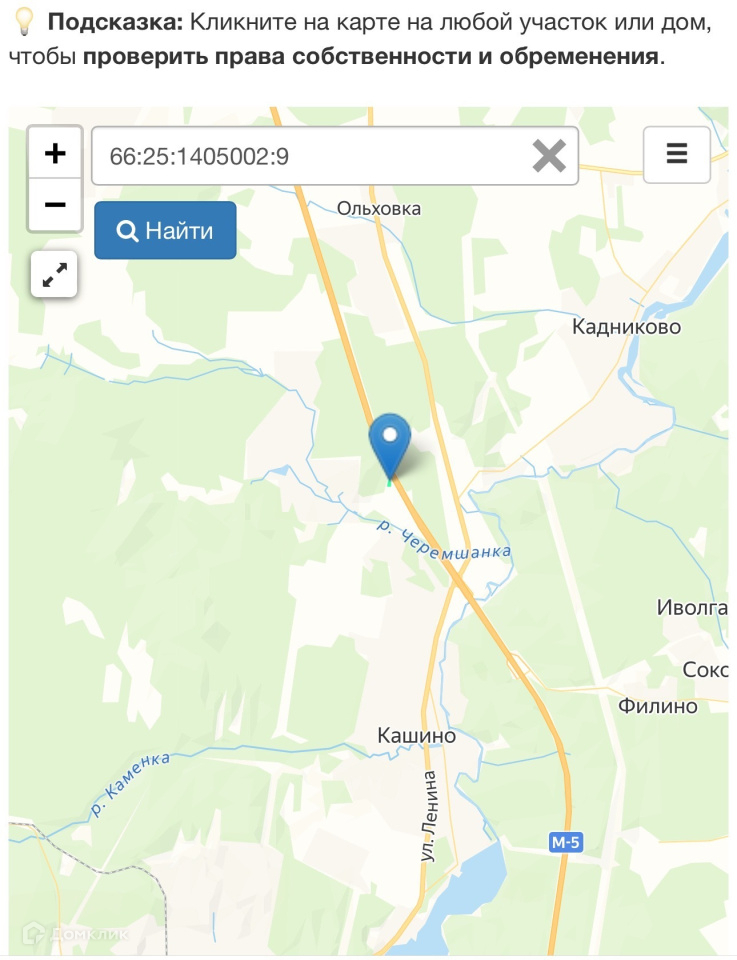Zoom out with the minus button
Screen dimensions: 737x960
(55, 204)
